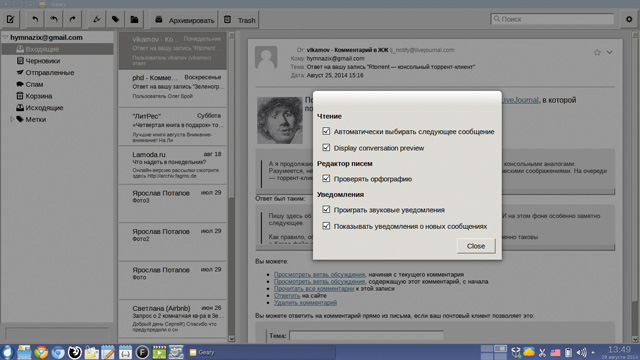The width and height of the screenshot is (640, 360).
Task: Click the LiveJournal link in message body
Action: [520, 100]
